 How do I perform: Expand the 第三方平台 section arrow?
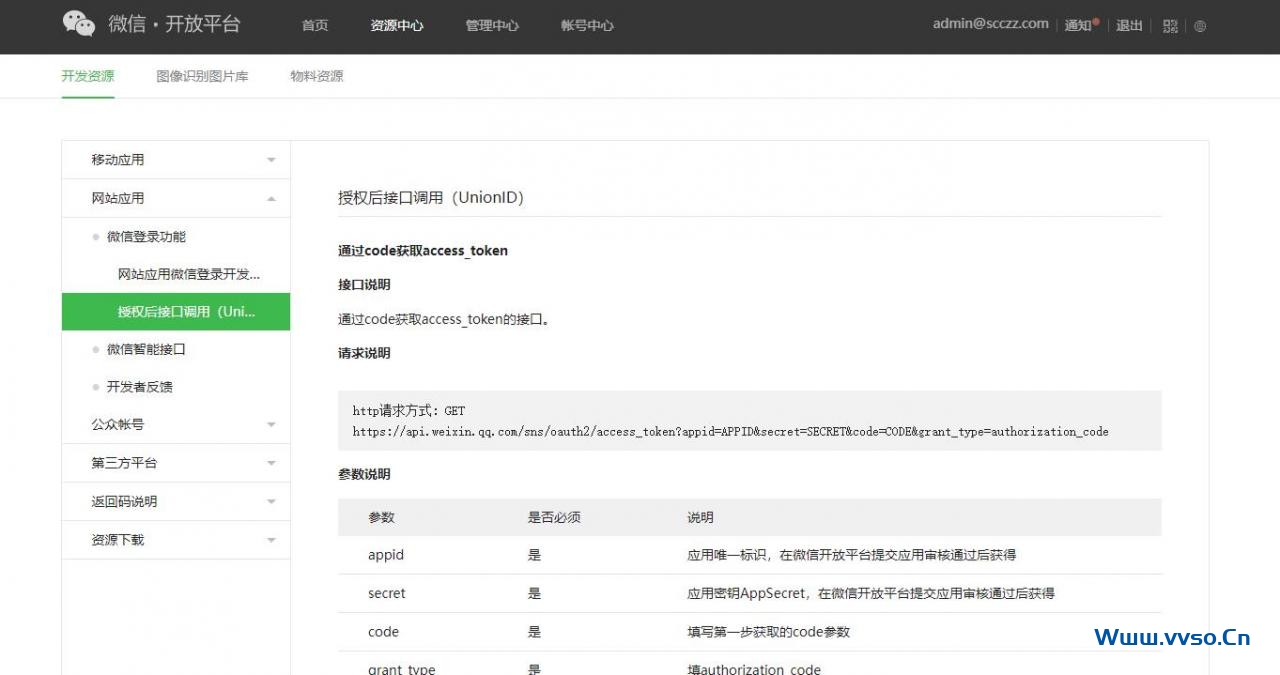tap(271, 464)
